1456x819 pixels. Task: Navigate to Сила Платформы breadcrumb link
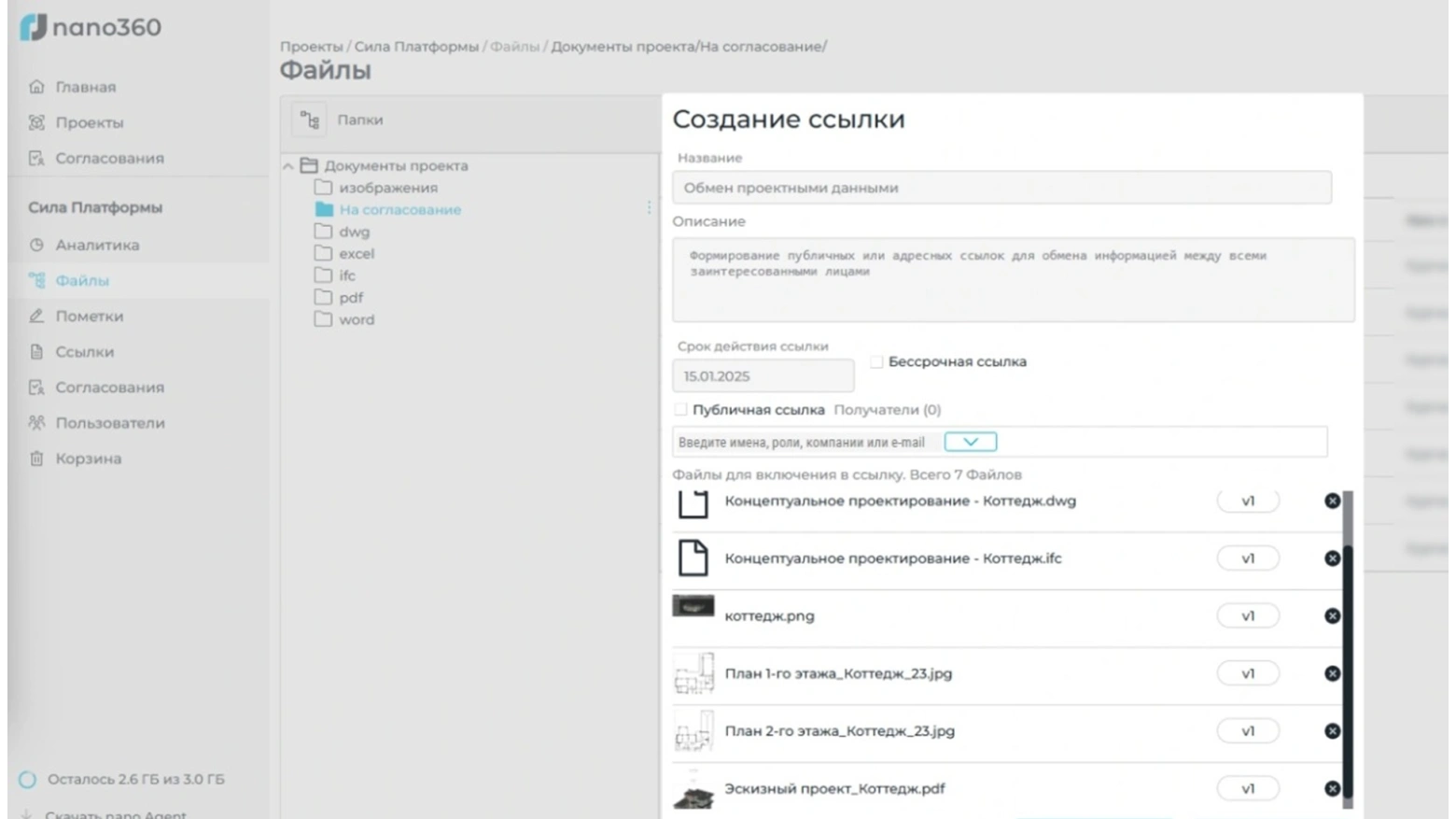[416, 47]
